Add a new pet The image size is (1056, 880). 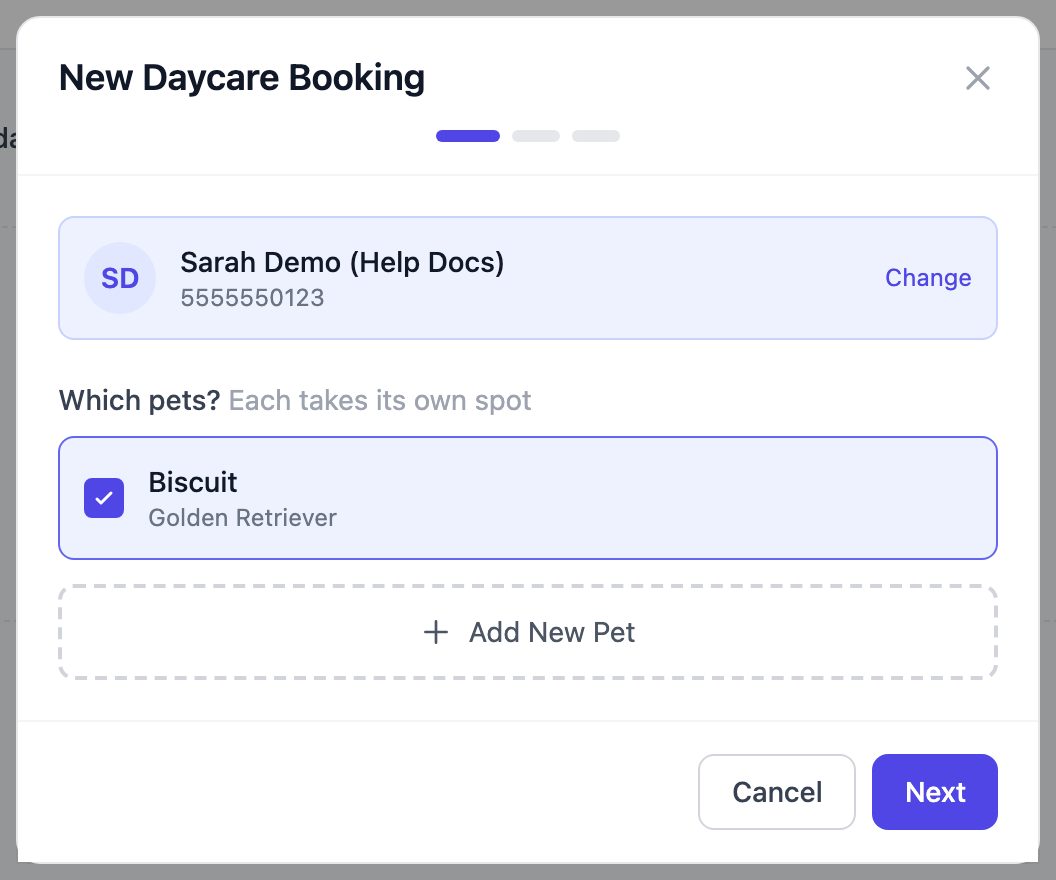point(528,632)
